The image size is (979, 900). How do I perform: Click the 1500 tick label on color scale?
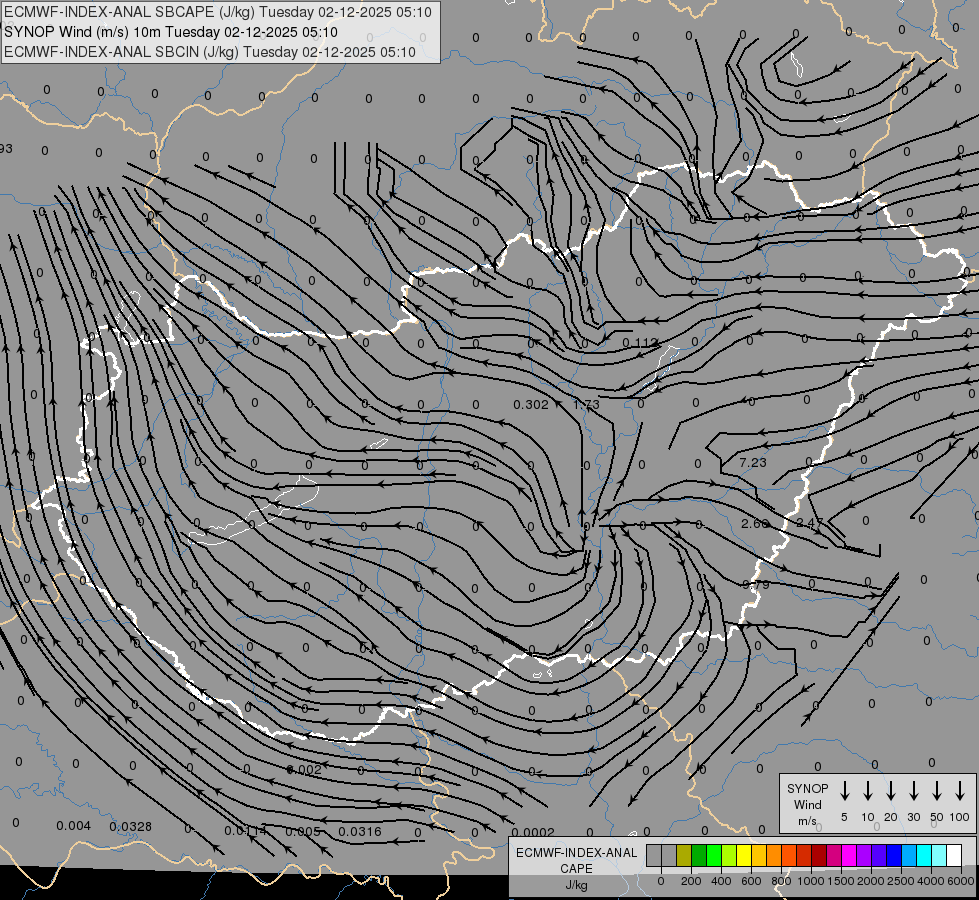click(841, 881)
